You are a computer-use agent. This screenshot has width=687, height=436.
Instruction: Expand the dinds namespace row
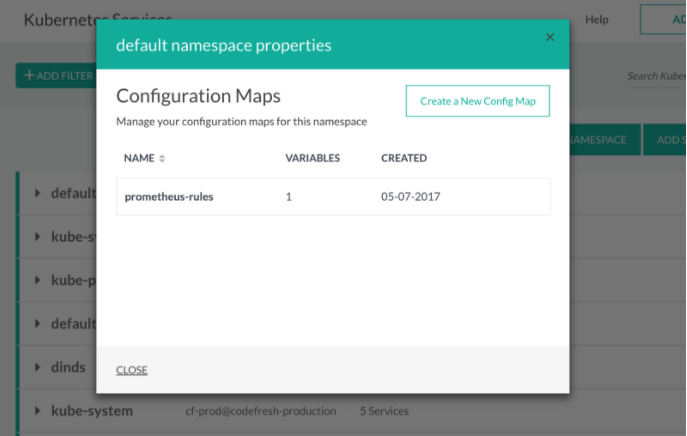pos(37,367)
